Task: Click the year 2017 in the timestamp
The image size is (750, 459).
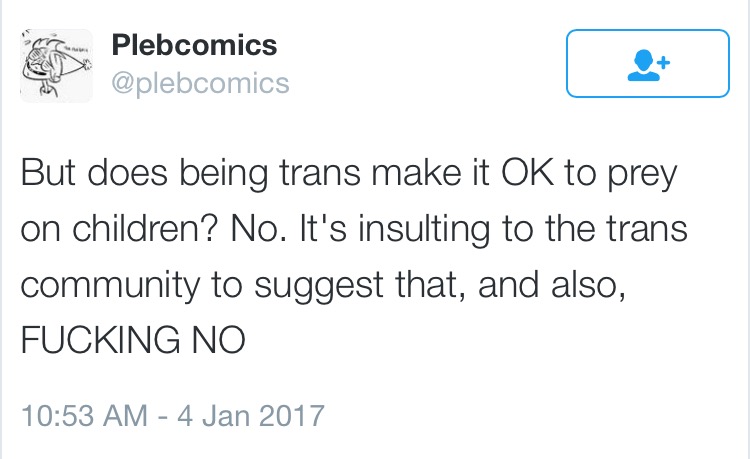Action: pos(292,415)
